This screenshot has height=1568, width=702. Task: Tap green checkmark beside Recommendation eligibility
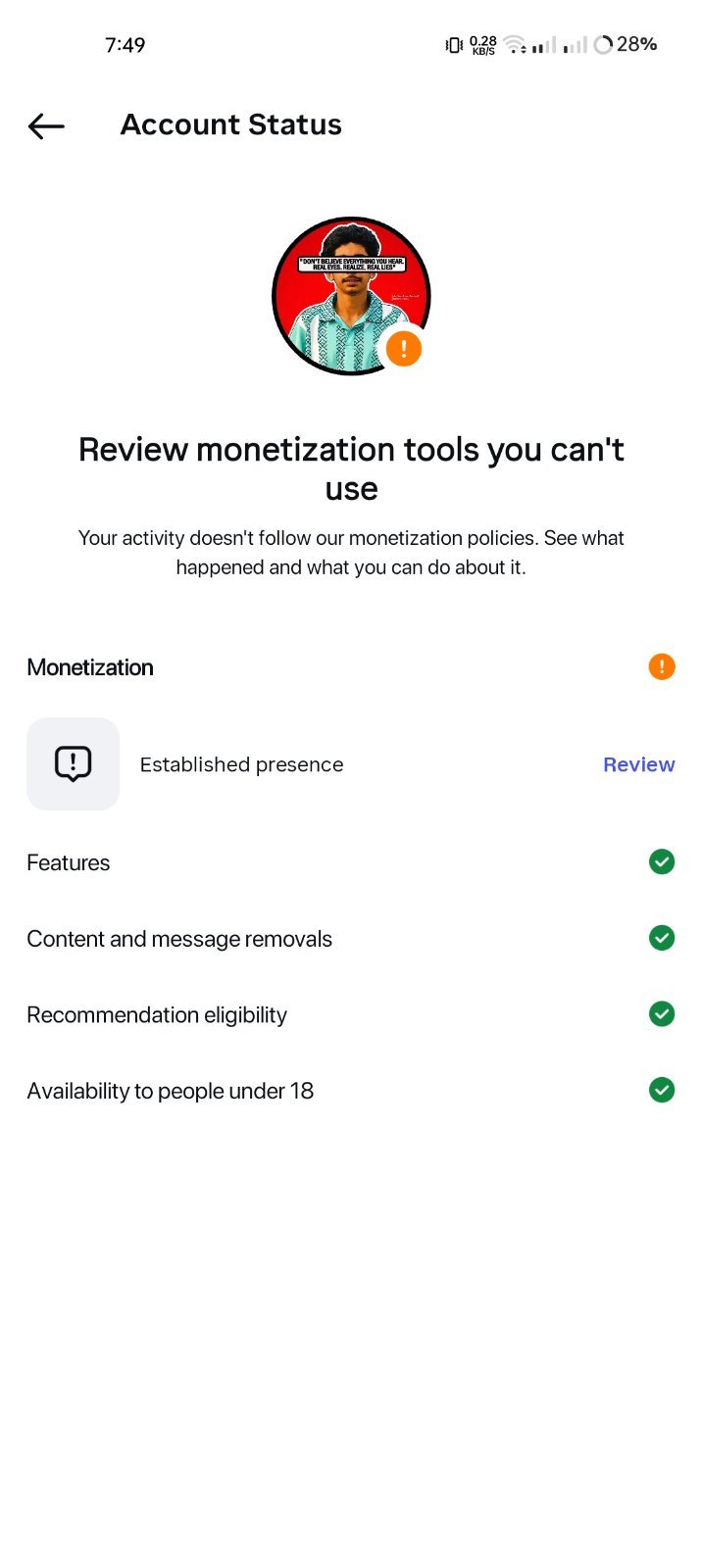pos(662,1013)
